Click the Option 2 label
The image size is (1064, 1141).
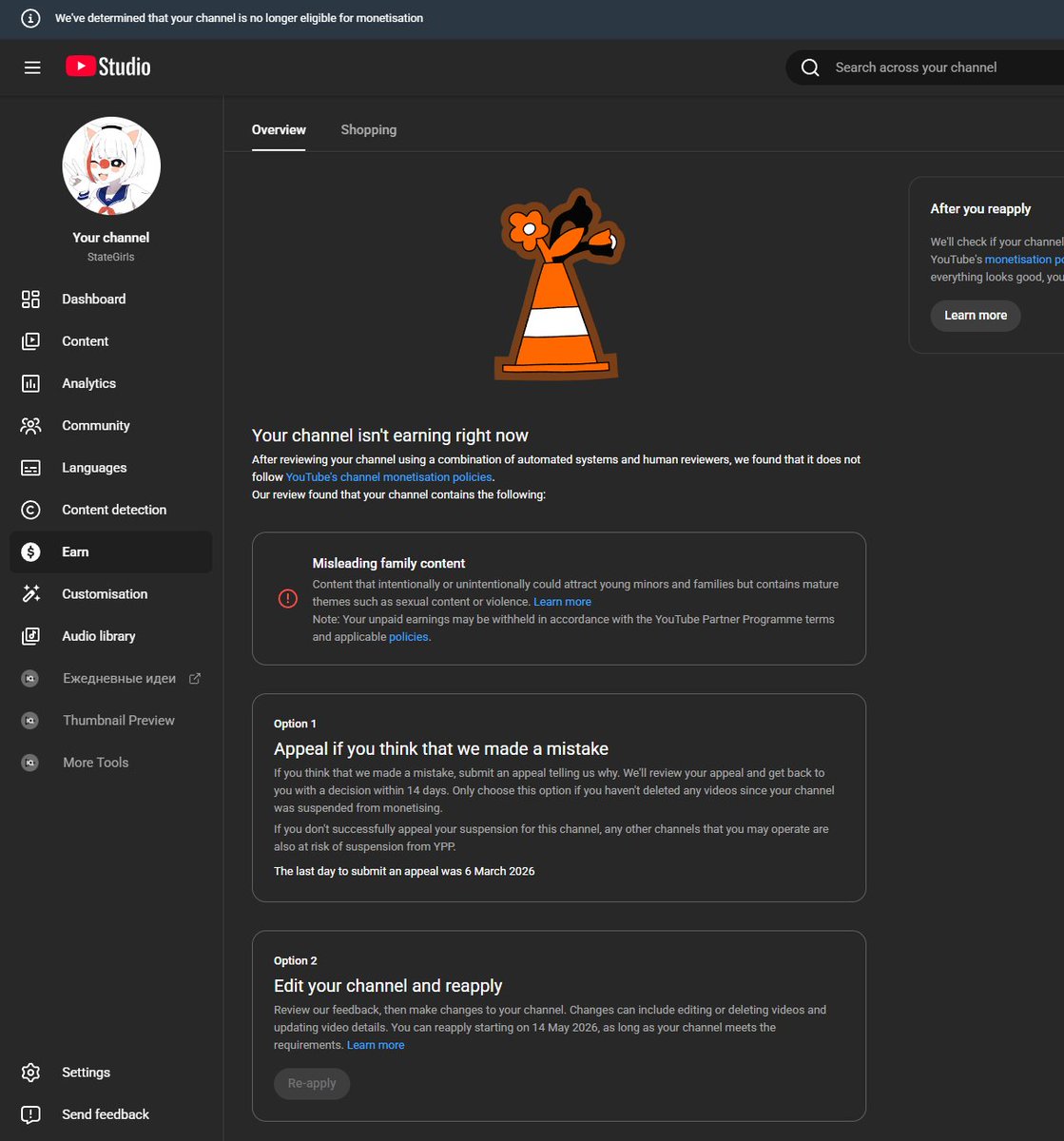coord(296,961)
